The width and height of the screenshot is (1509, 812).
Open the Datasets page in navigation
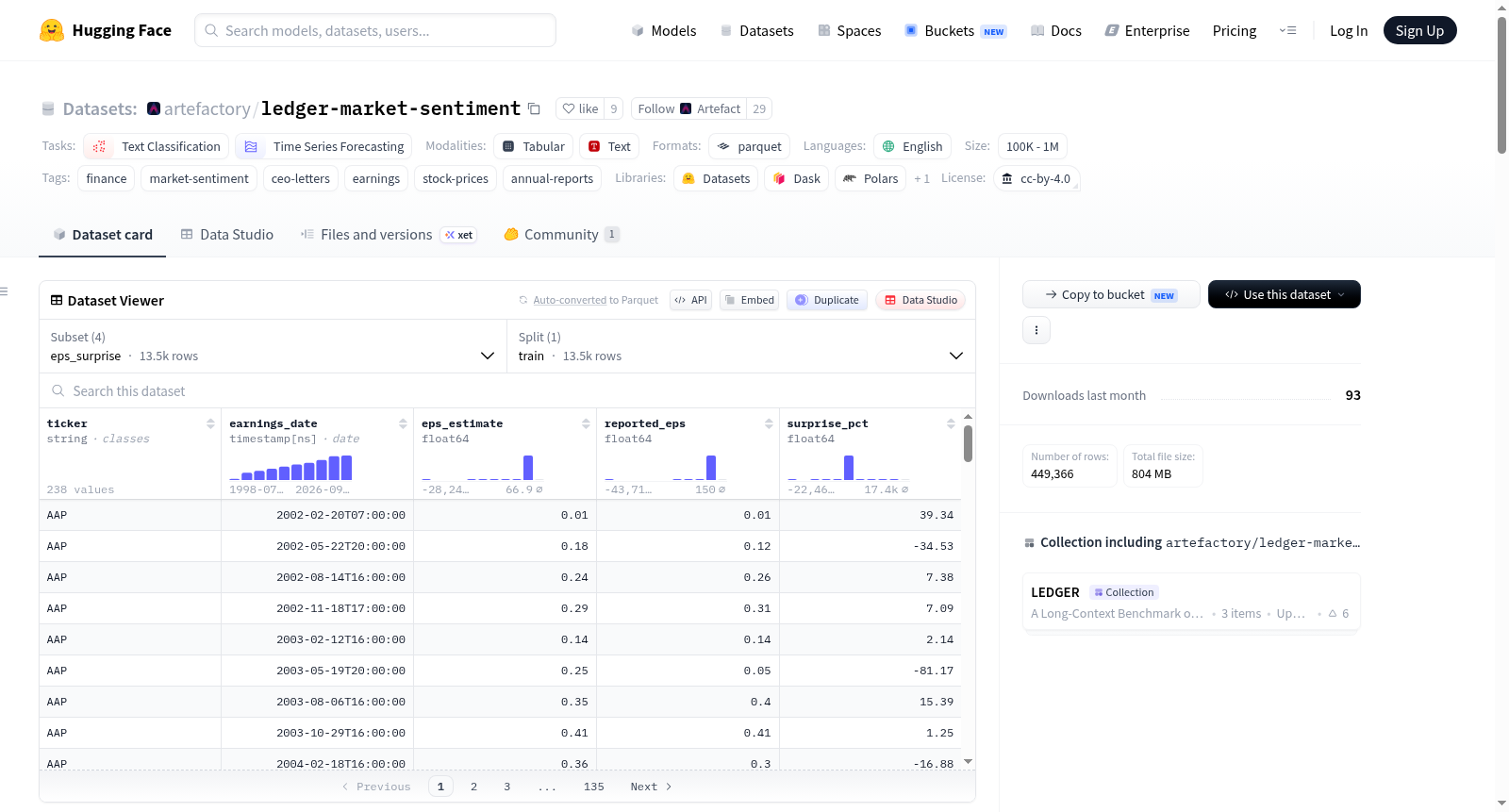point(756,30)
